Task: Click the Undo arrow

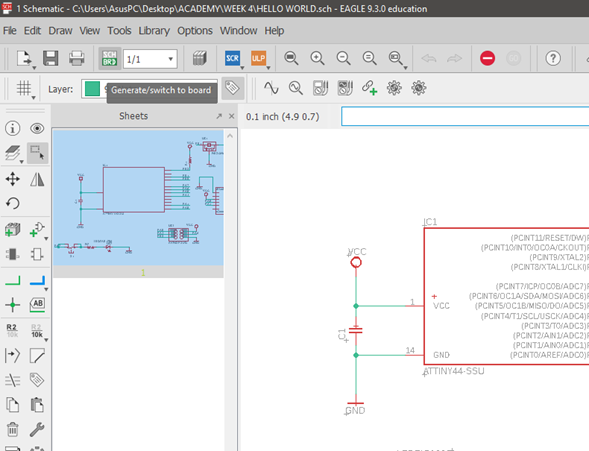Action: point(429,59)
